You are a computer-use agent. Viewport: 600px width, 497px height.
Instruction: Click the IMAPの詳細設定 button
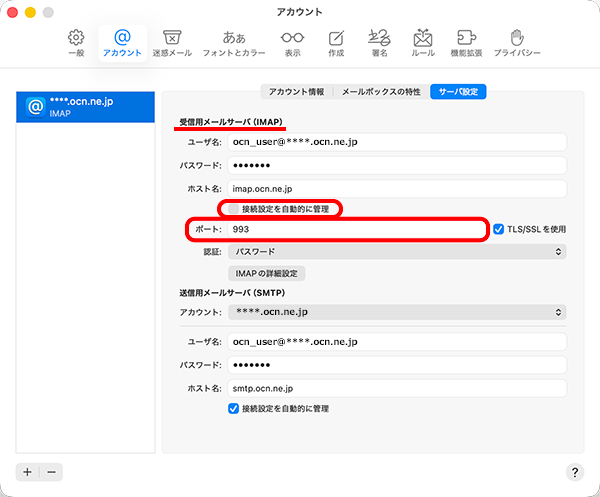click(266, 273)
